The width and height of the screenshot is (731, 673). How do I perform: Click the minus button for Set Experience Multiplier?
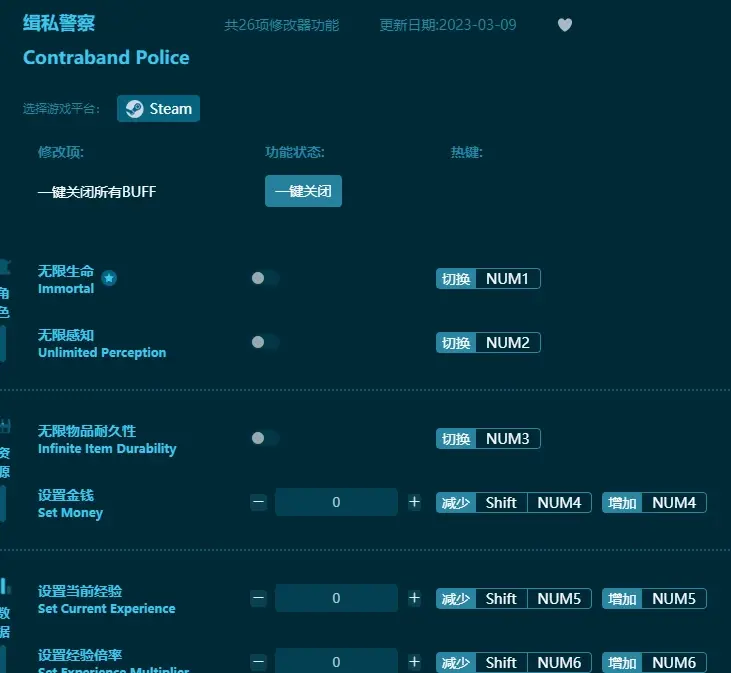coord(258,662)
